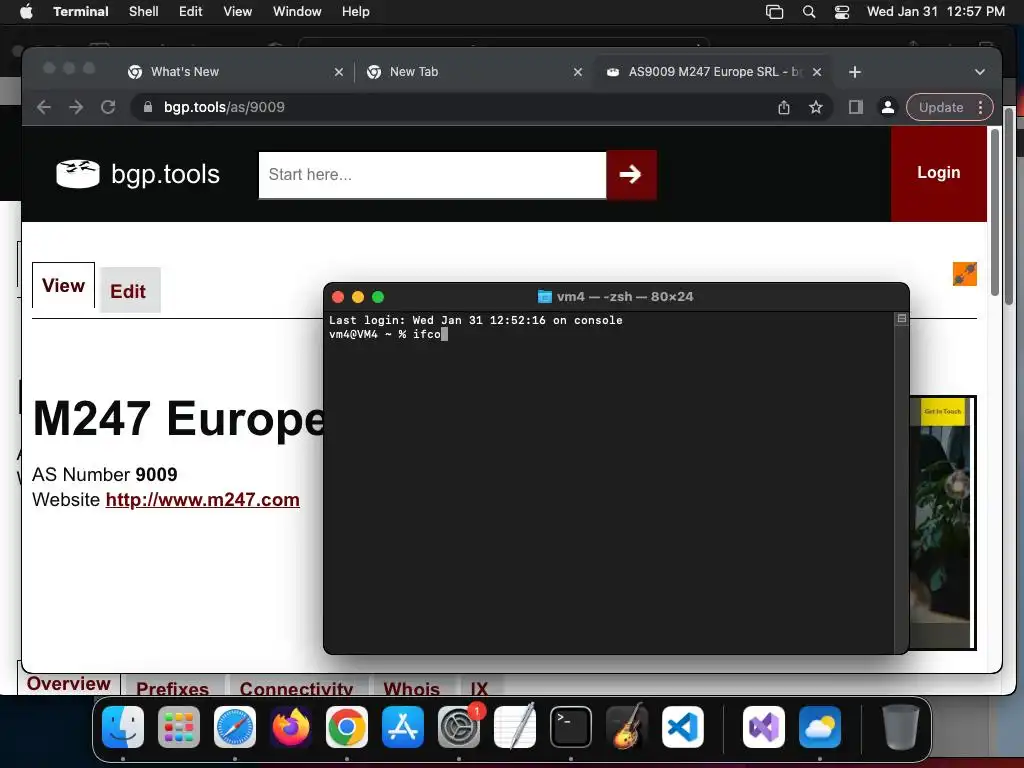Click the Terminal icon in the dock
1024x768 pixels.
click(571, 727)
